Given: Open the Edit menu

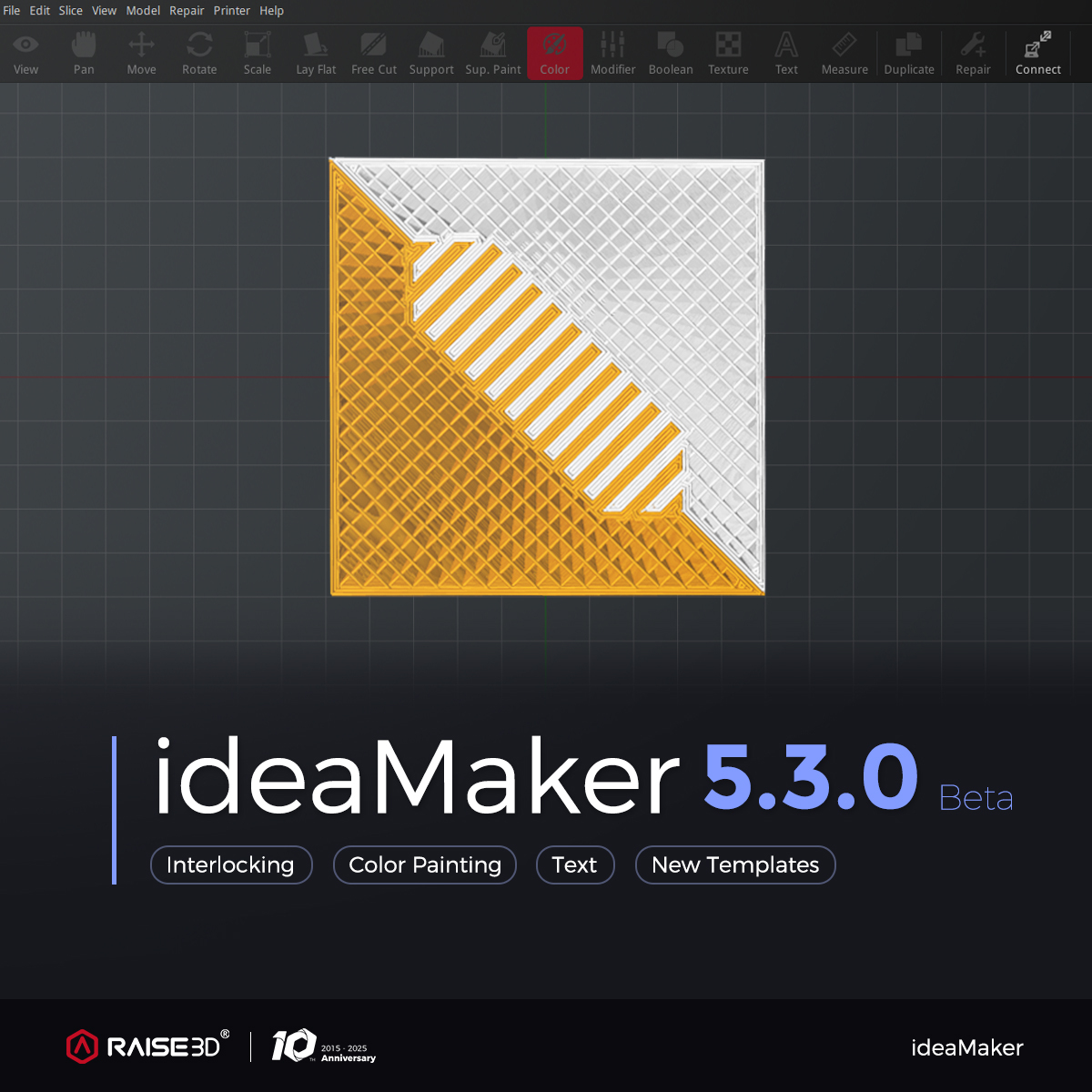Looking at the screenshot, I should pos(40,11).
